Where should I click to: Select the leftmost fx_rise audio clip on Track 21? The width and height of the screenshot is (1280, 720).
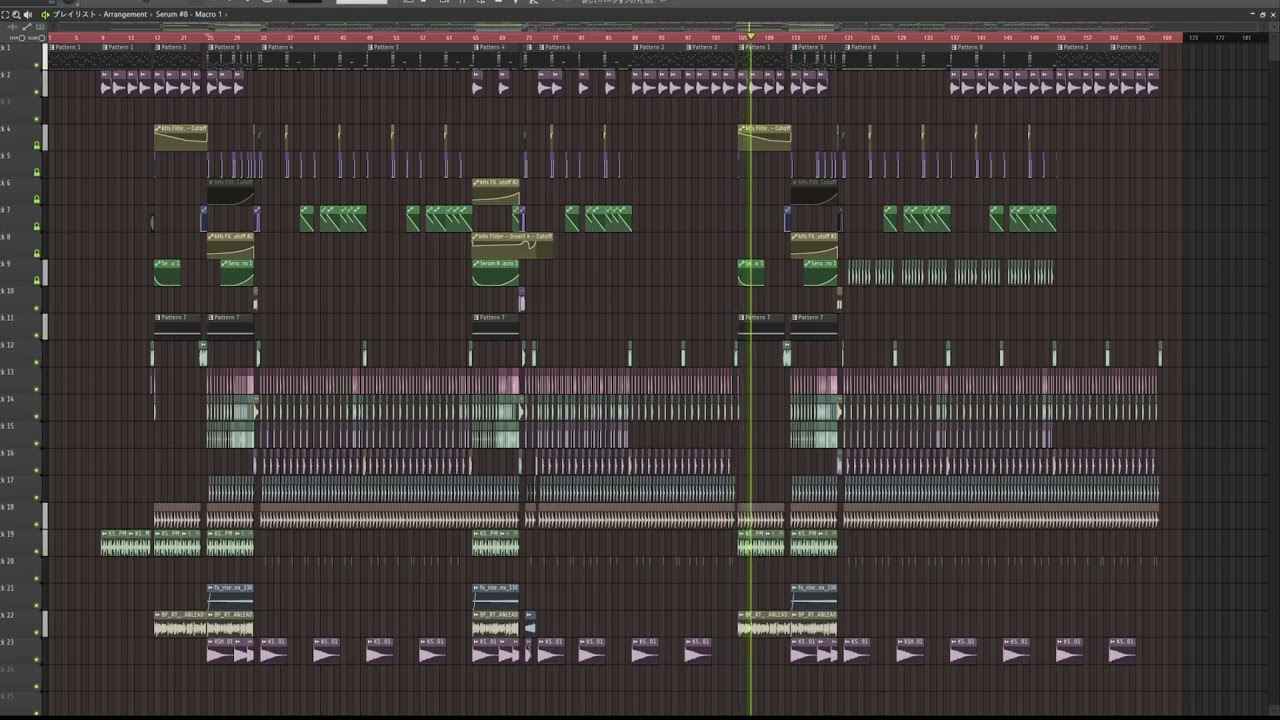(230, 597)
